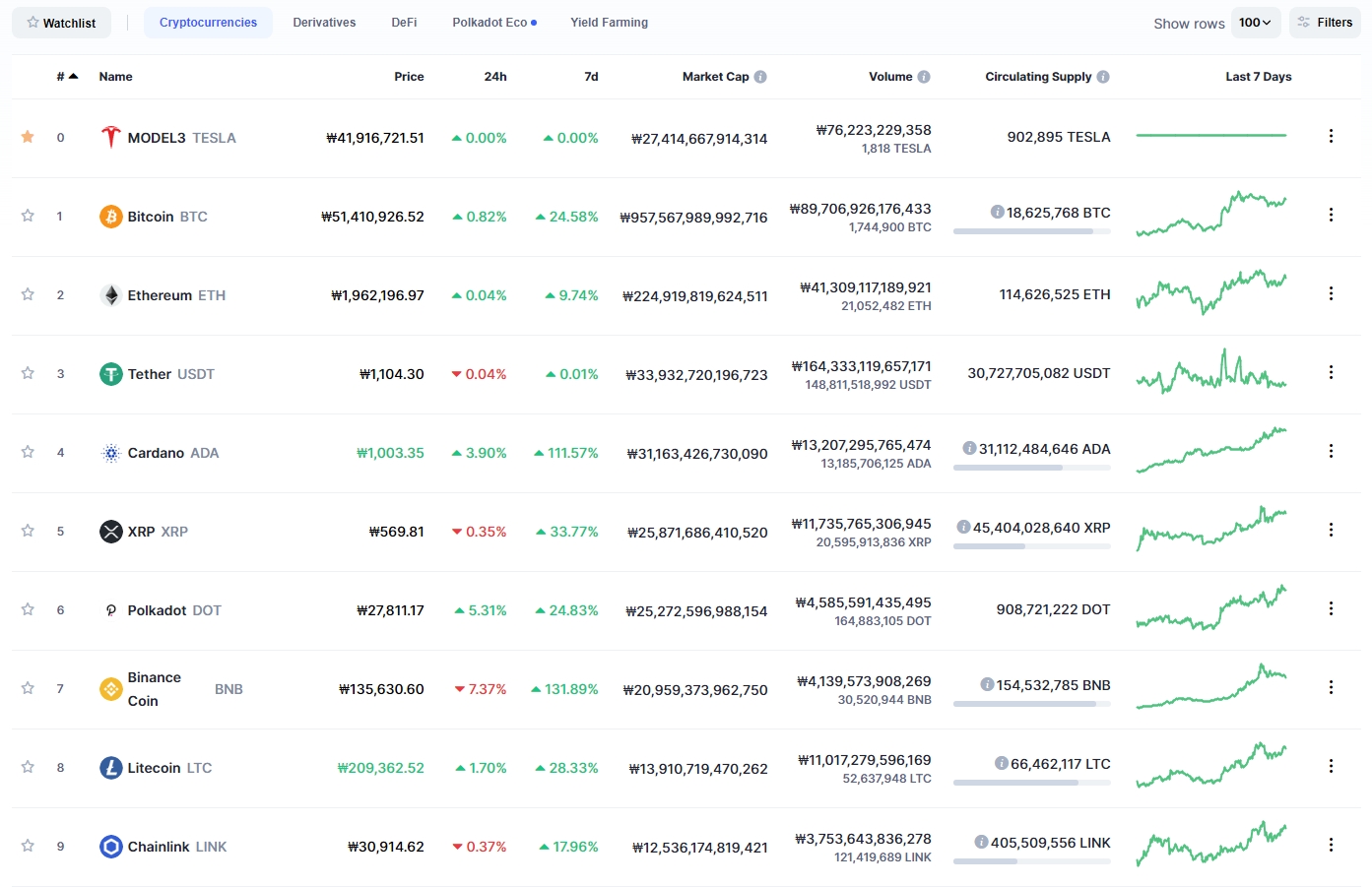Image resolution: width=1372 pixels, height=887 pixels.
Task: Star XRP to add to watchlist
Action: point(28,531)
